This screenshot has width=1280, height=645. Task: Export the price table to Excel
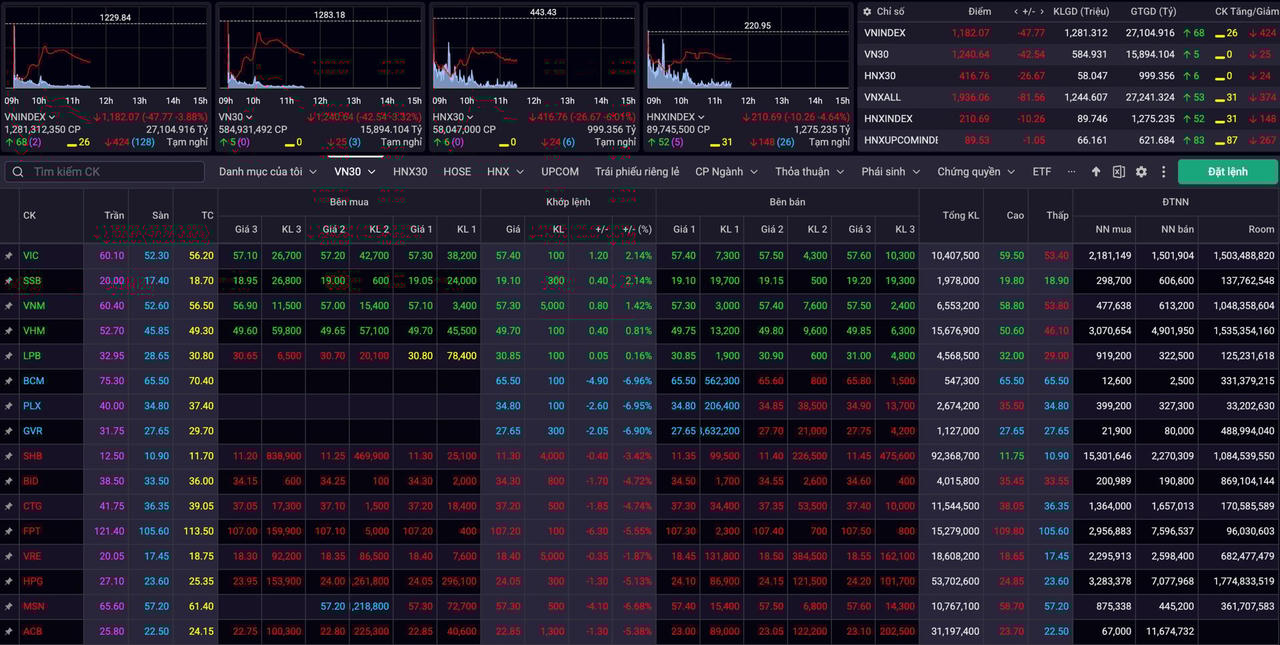(1118, 172)
